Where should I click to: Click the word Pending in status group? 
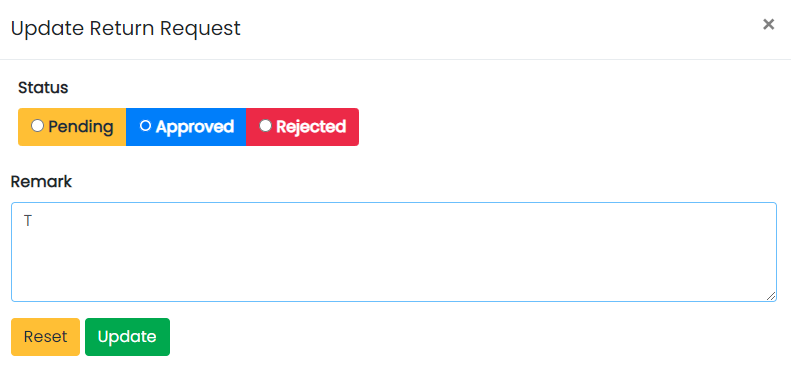[81, 127]
